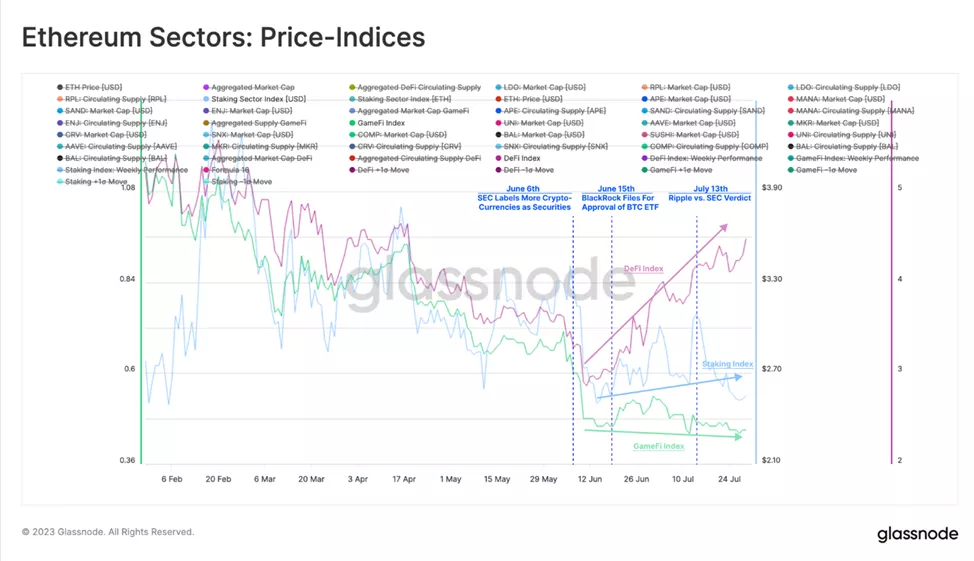
Task: Click the dot beside SUSHI: Market Cap [USD]
Action: pos(645,135)
